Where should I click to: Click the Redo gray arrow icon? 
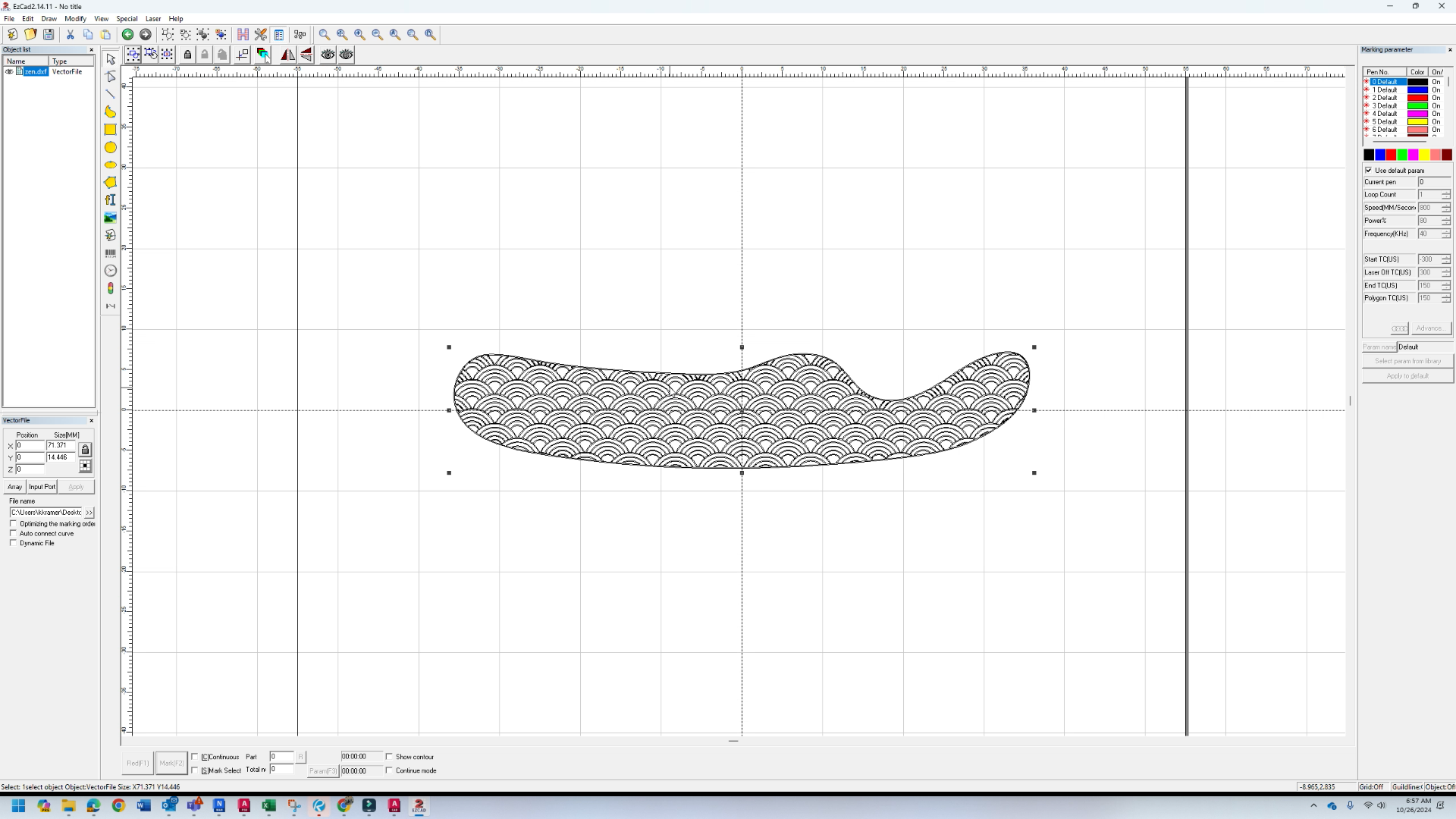tap(146, 34)
